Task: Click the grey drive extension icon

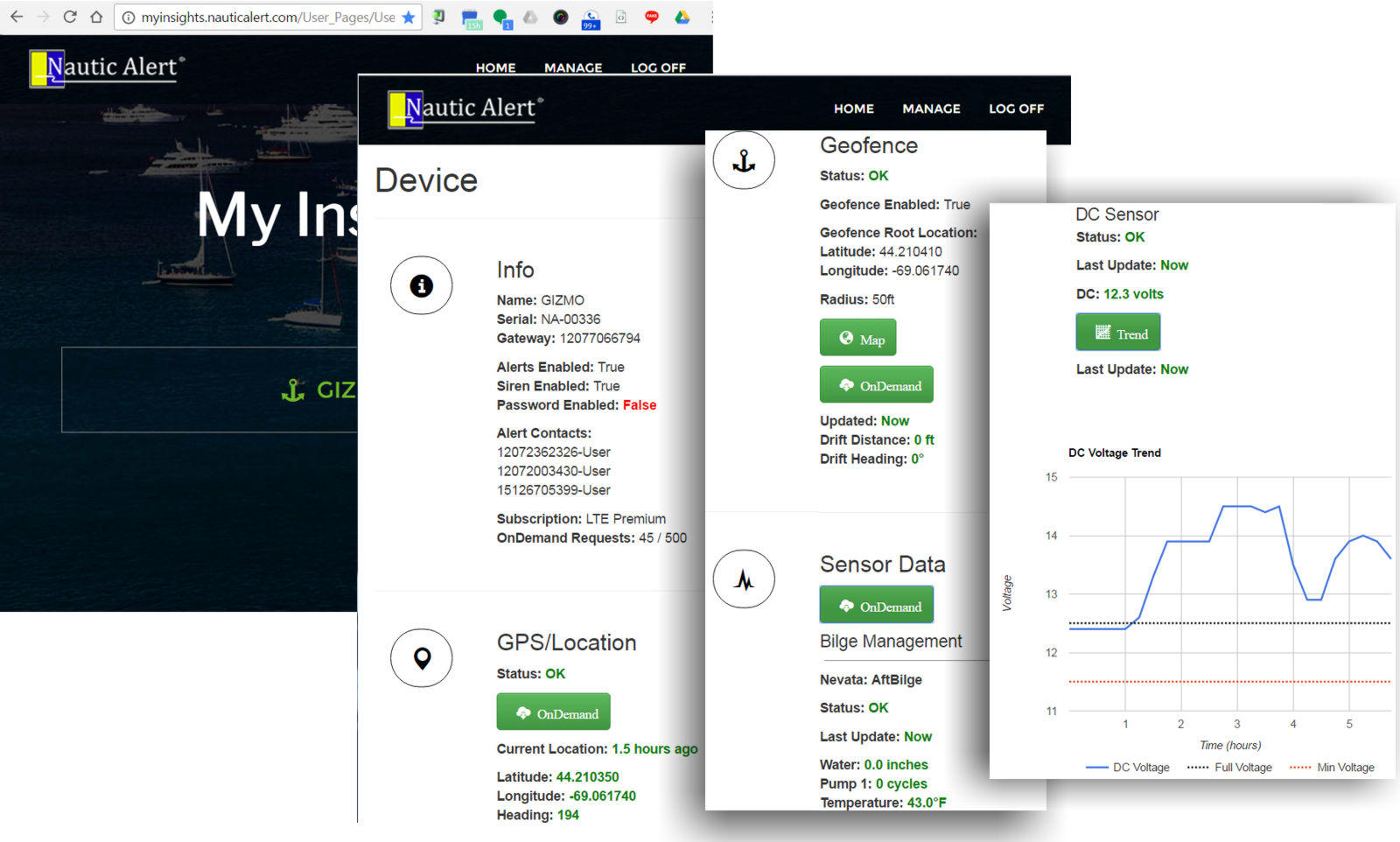Action: tap(530, 17)
